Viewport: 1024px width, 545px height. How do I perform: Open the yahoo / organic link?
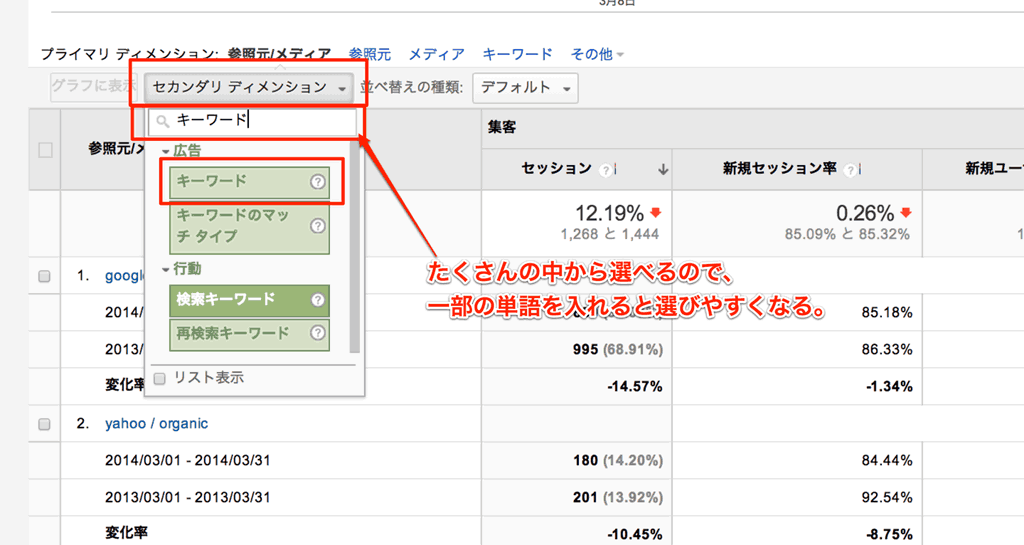click(156, 423)
